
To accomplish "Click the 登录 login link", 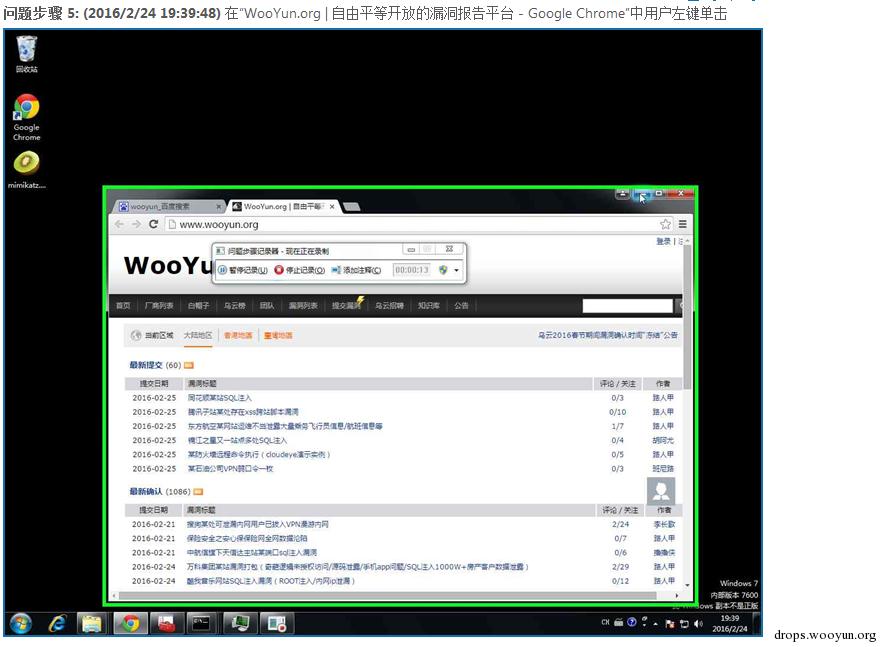I will [663, 241].
